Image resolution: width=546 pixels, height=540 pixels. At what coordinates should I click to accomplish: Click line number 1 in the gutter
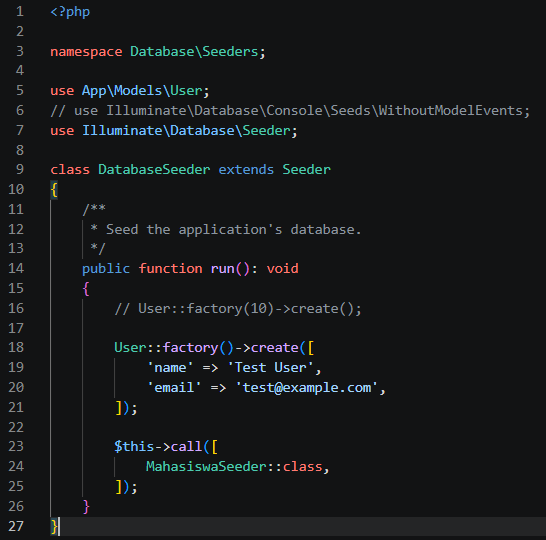20,11
